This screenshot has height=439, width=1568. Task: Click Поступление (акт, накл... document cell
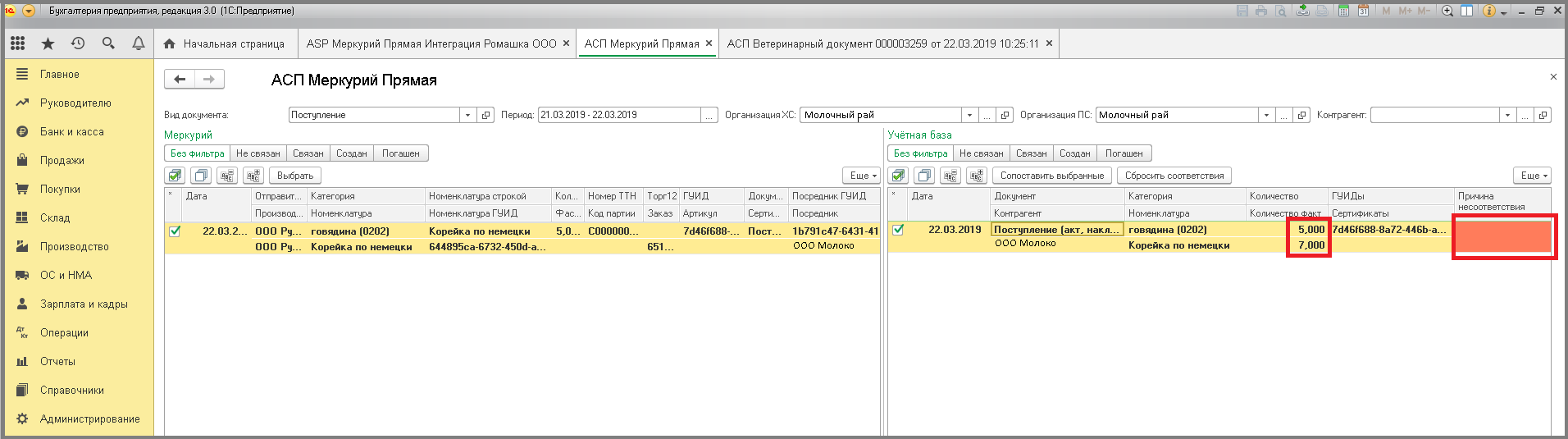pyautogui.click(x=1057, y=230)
